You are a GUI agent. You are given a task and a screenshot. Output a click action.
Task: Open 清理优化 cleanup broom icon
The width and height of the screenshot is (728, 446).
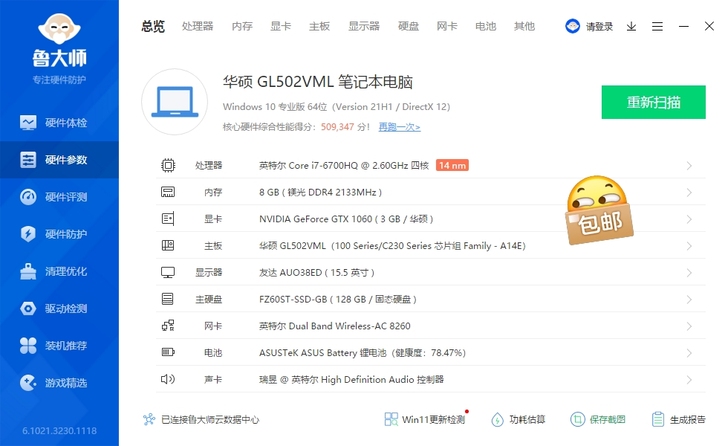(x=28, y=271)
